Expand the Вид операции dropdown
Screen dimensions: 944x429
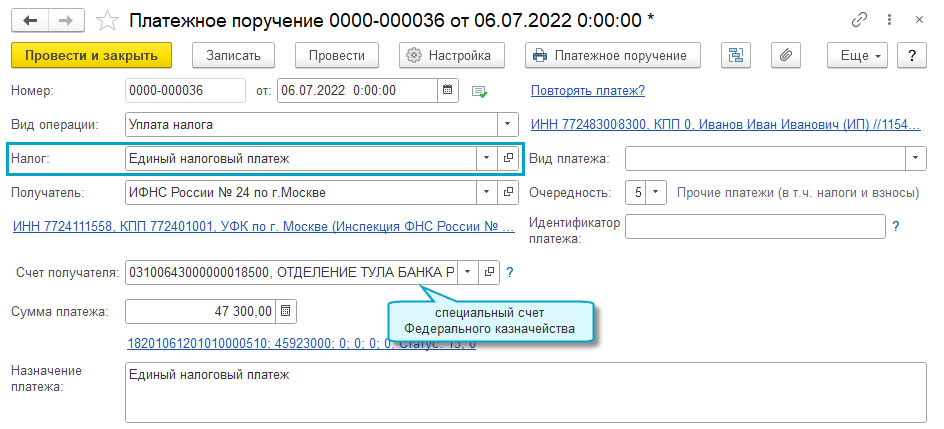coord(508,125)
